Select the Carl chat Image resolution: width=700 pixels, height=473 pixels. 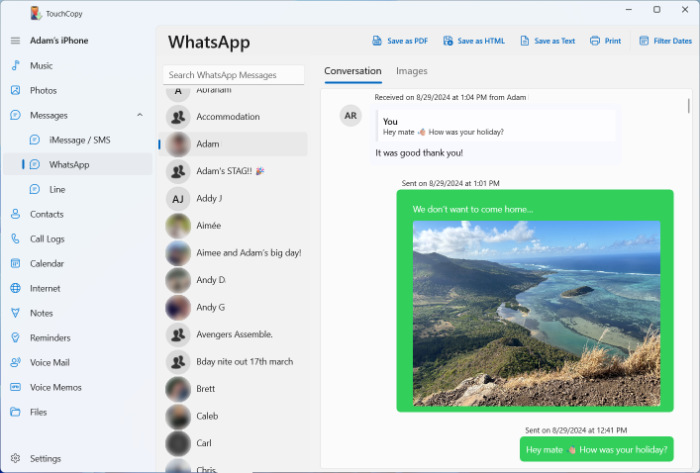[x=233, y=443]
